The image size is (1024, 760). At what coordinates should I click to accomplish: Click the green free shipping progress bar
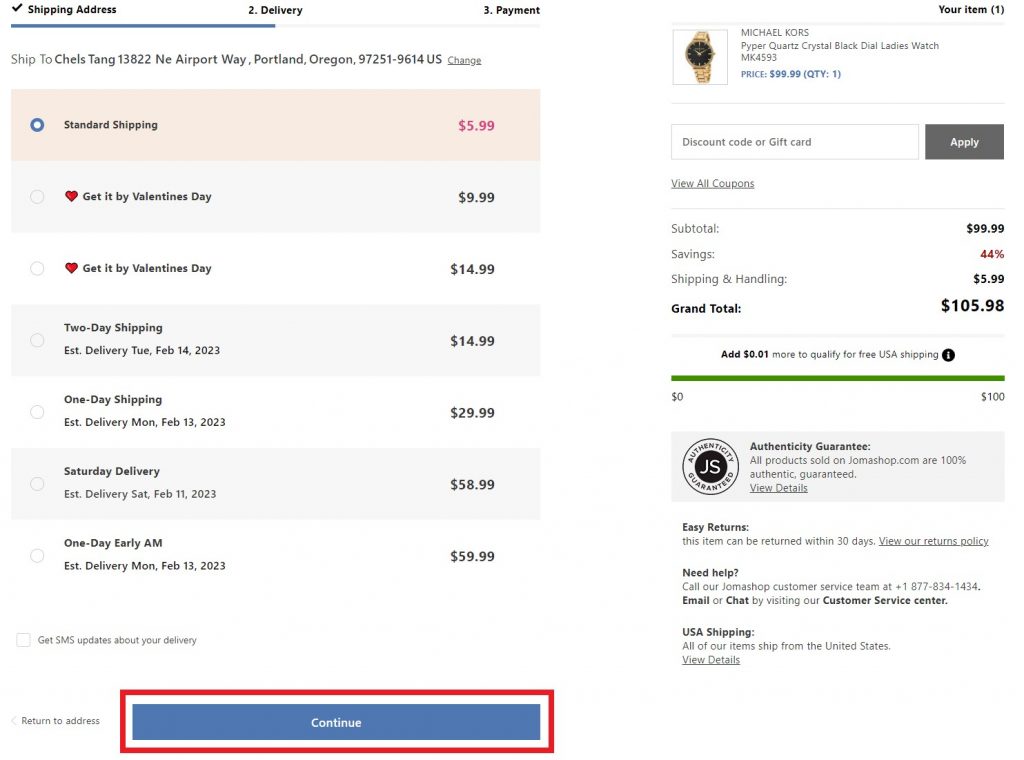point(838,377)
